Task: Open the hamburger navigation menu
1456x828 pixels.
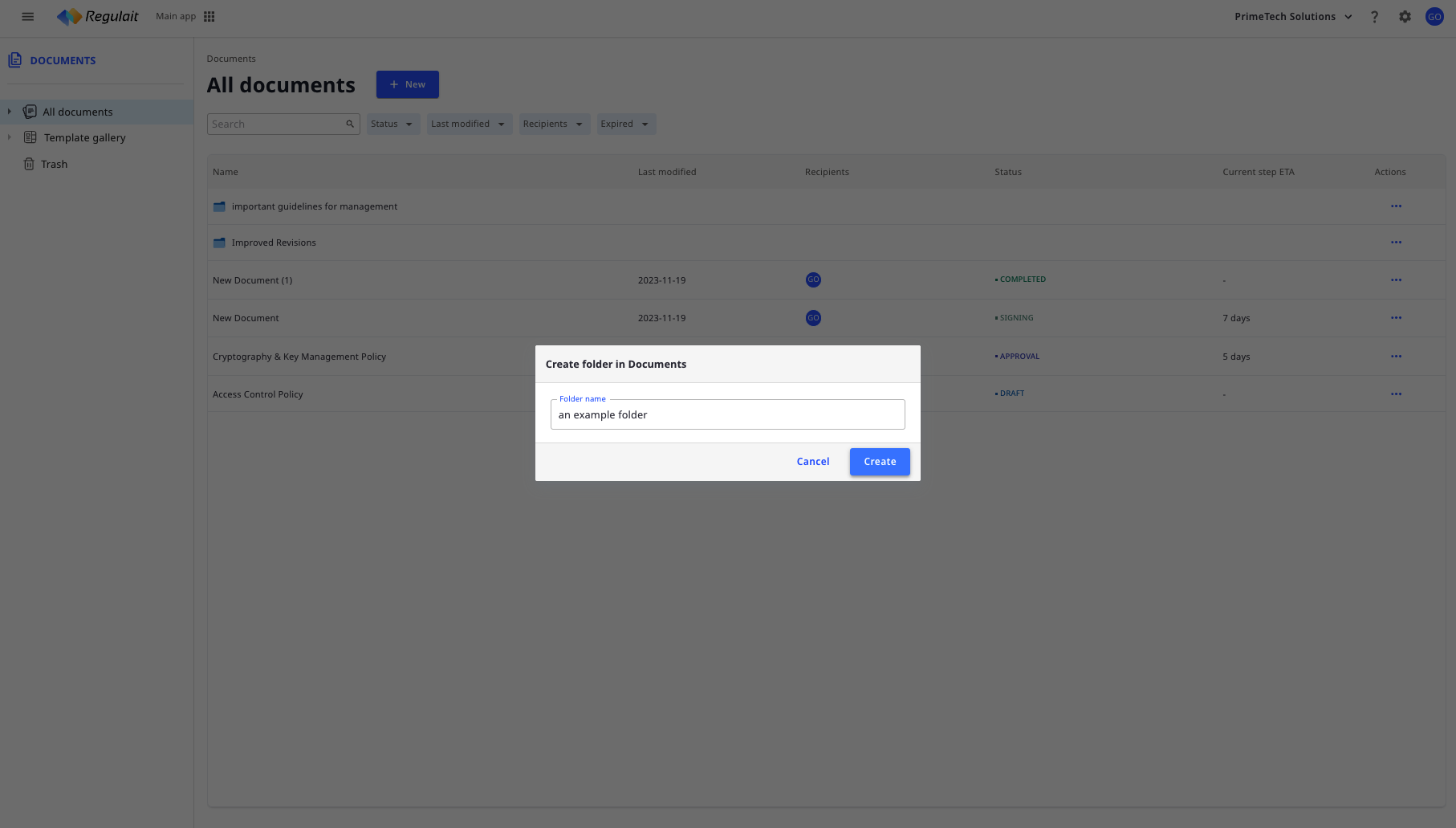Action: pos(28,17)
